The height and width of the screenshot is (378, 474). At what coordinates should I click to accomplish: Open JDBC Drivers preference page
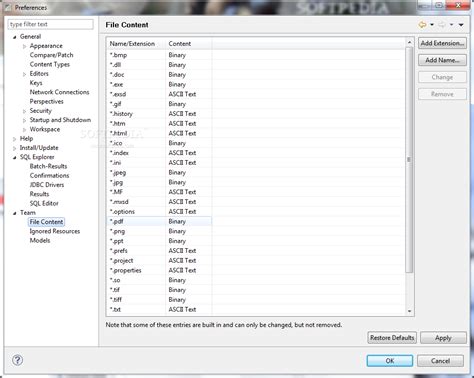coord(47,185)
